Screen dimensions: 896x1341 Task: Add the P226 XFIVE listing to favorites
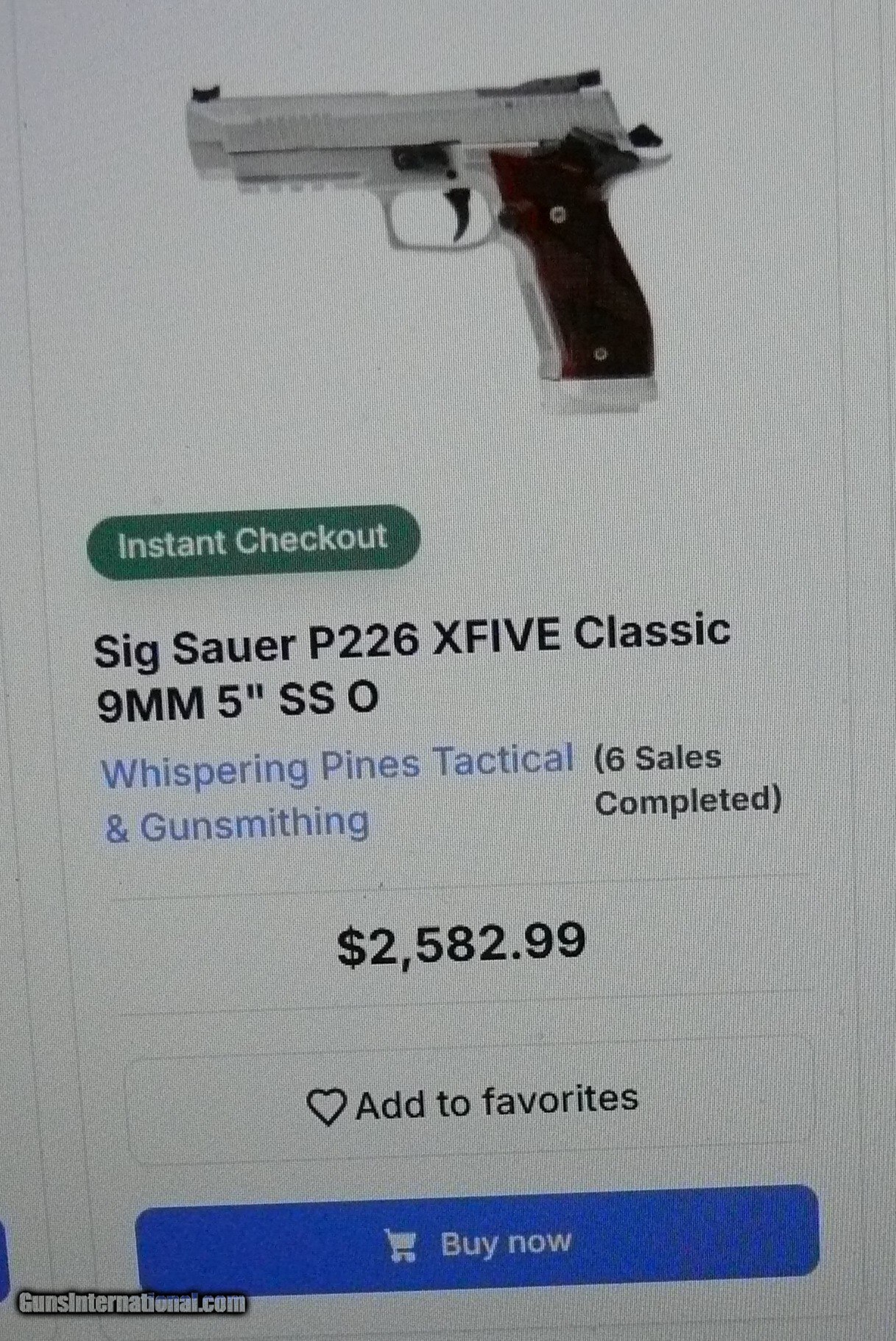[470, 1100]
